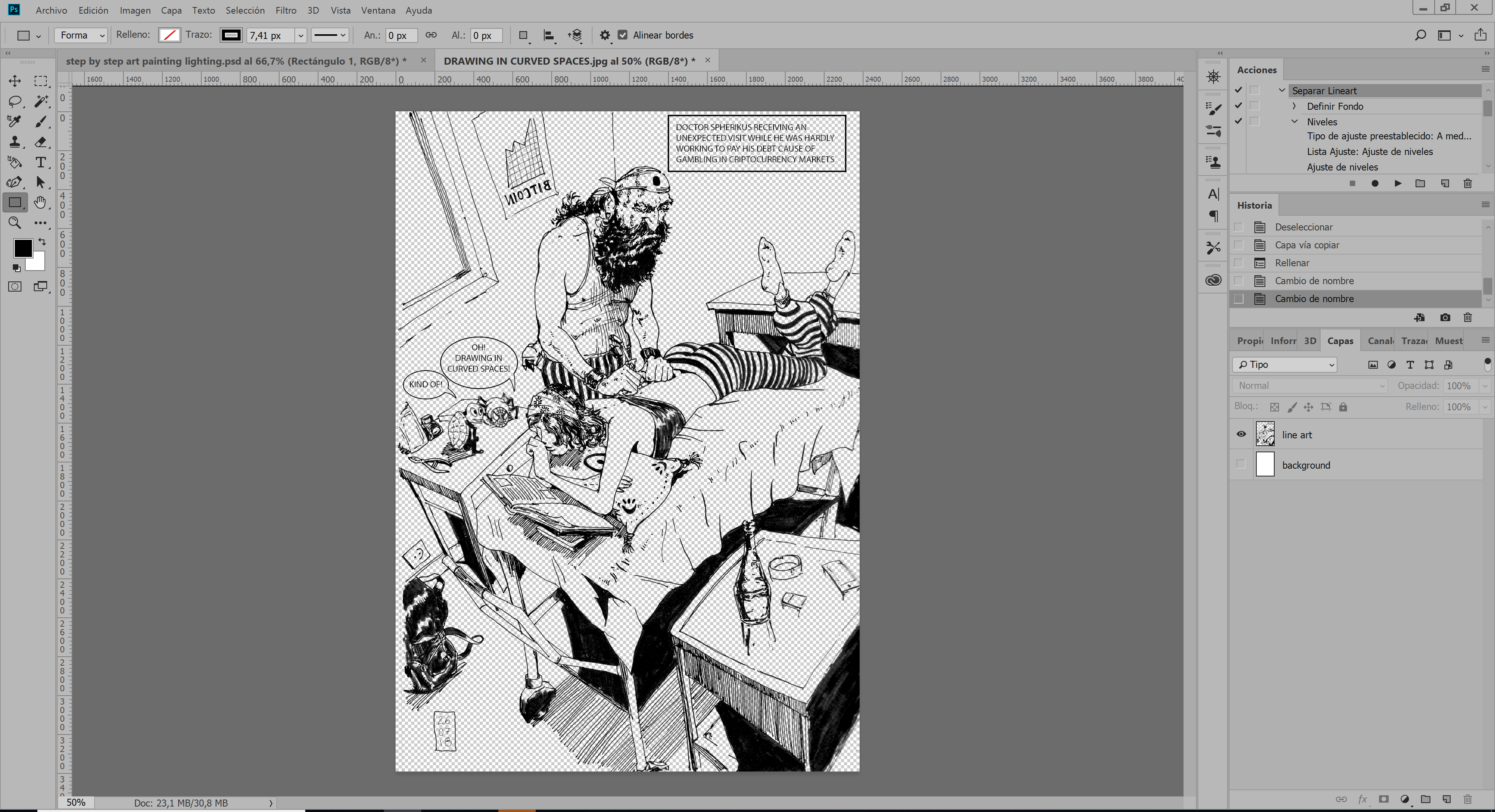The width and height of the screenshot is (1495, 812).
Task: Select the Clone Stamp tool
Action: [x=14, y=142]
